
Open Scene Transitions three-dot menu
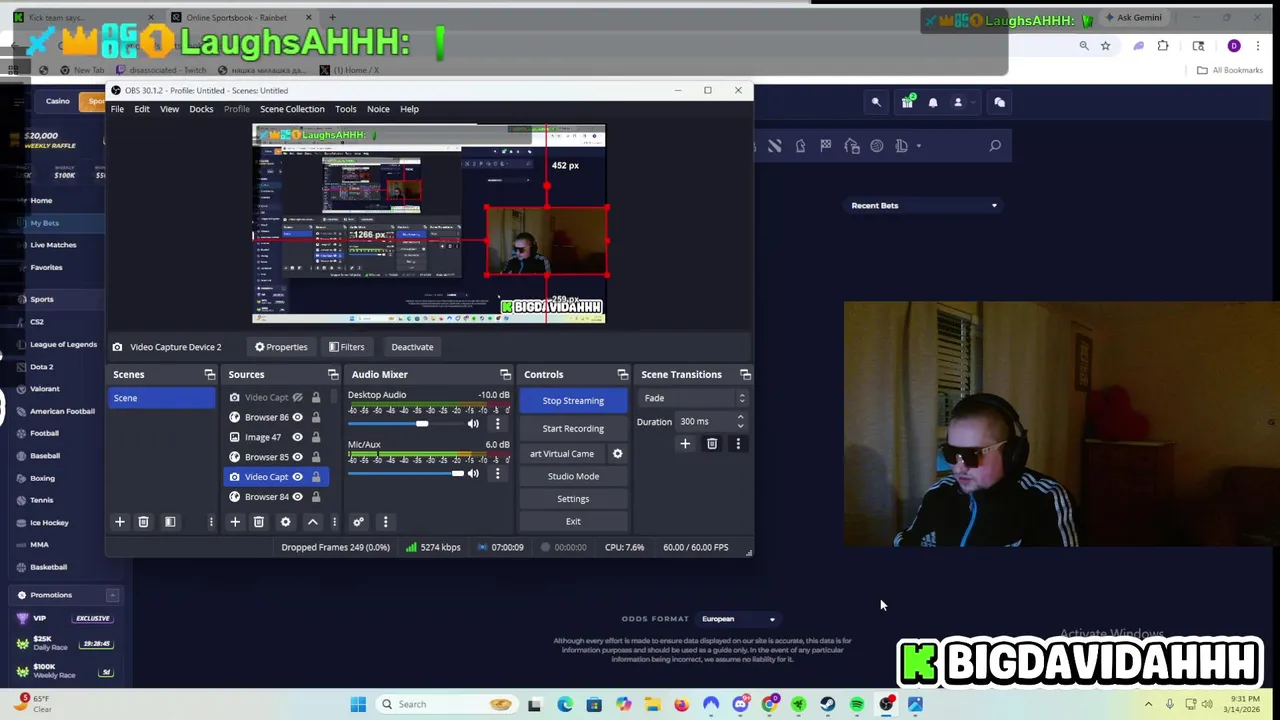pyautogui.click(x=738, y=444)
